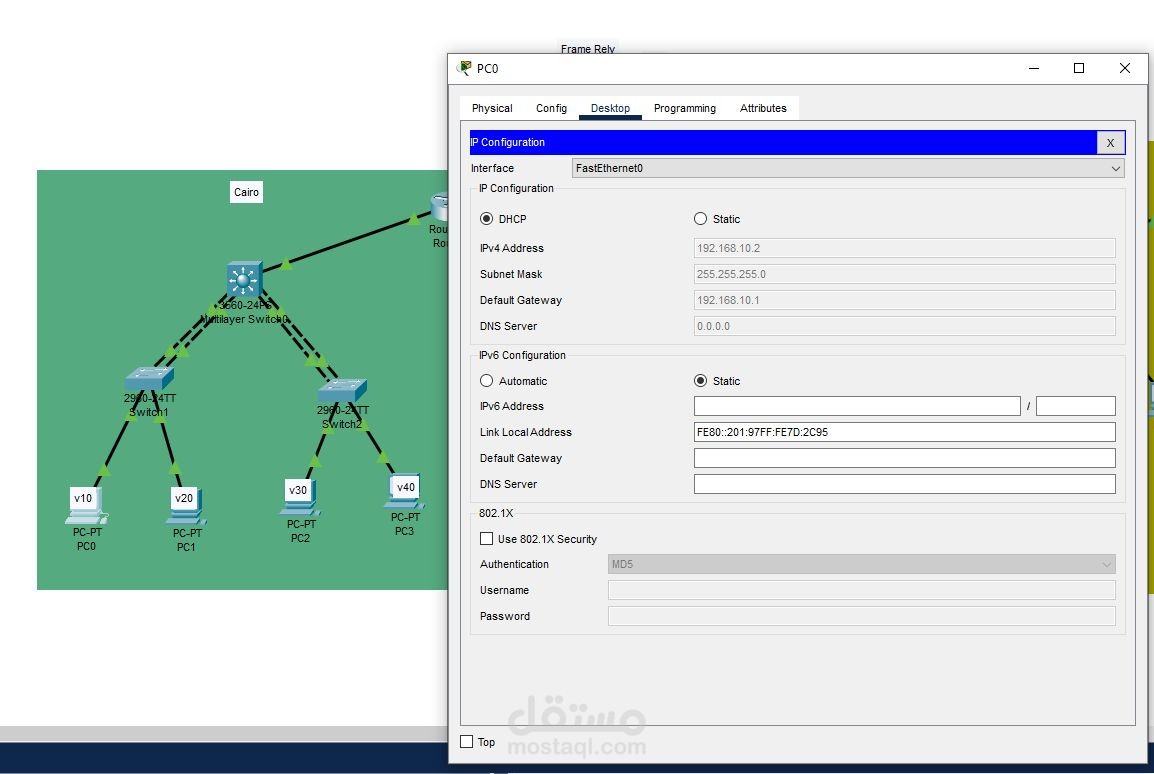This screenshot has height=774, width=1154.
Task: Click the IPv4 Default Gateway field
Action: 905,300
